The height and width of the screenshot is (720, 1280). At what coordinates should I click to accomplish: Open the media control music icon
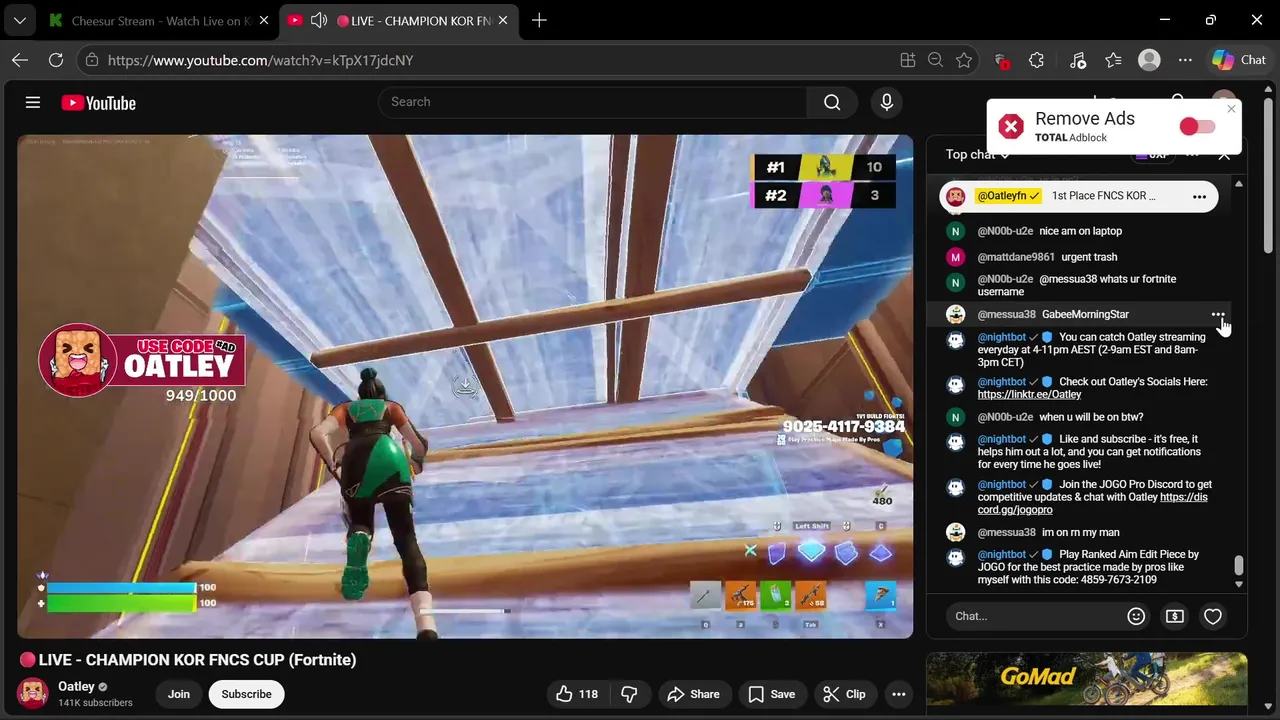(x=1077, y=60)
